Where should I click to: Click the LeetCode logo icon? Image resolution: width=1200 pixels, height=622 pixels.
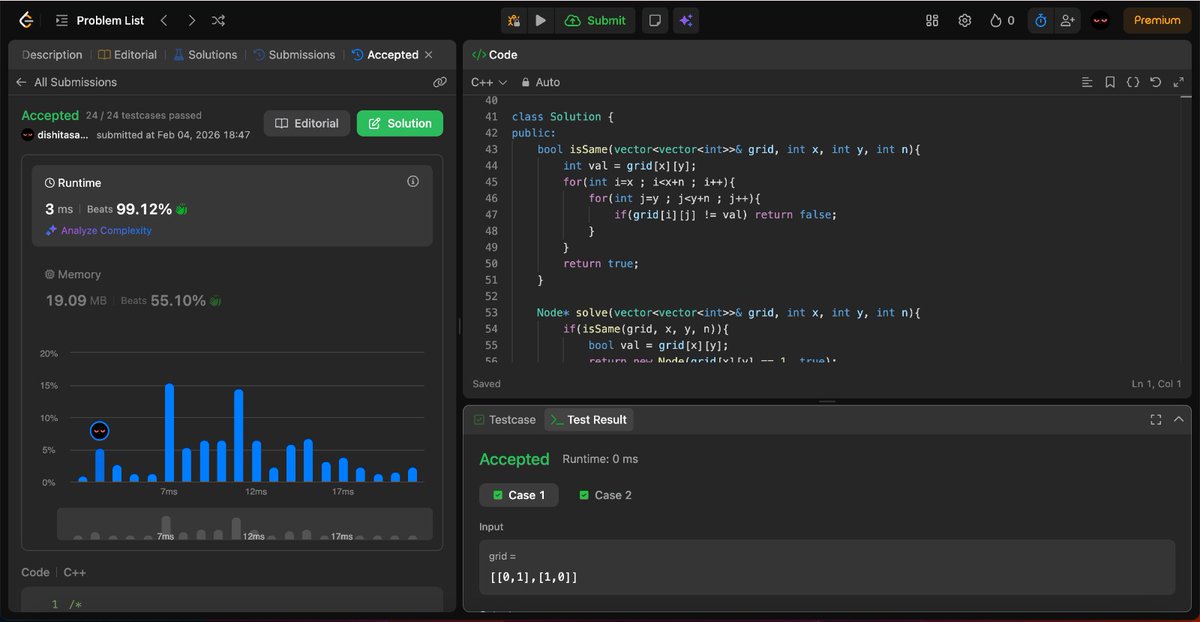click(25, 20)
